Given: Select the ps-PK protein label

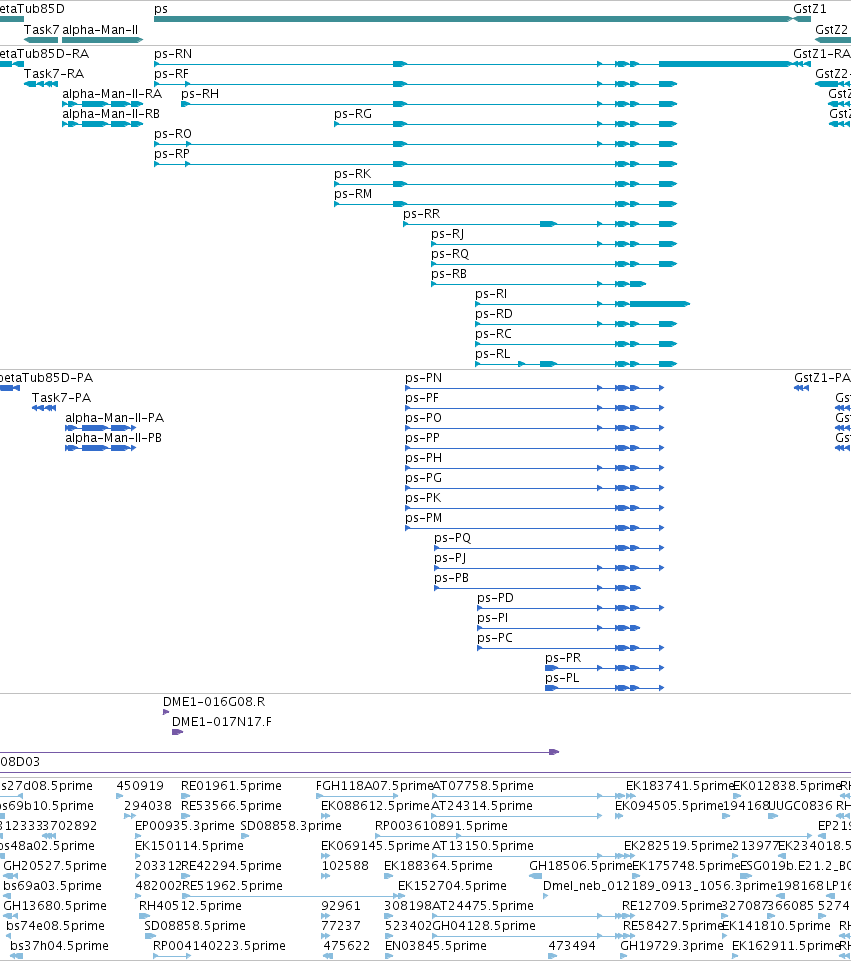Looking at the screenshot, I should click(423, 498).
